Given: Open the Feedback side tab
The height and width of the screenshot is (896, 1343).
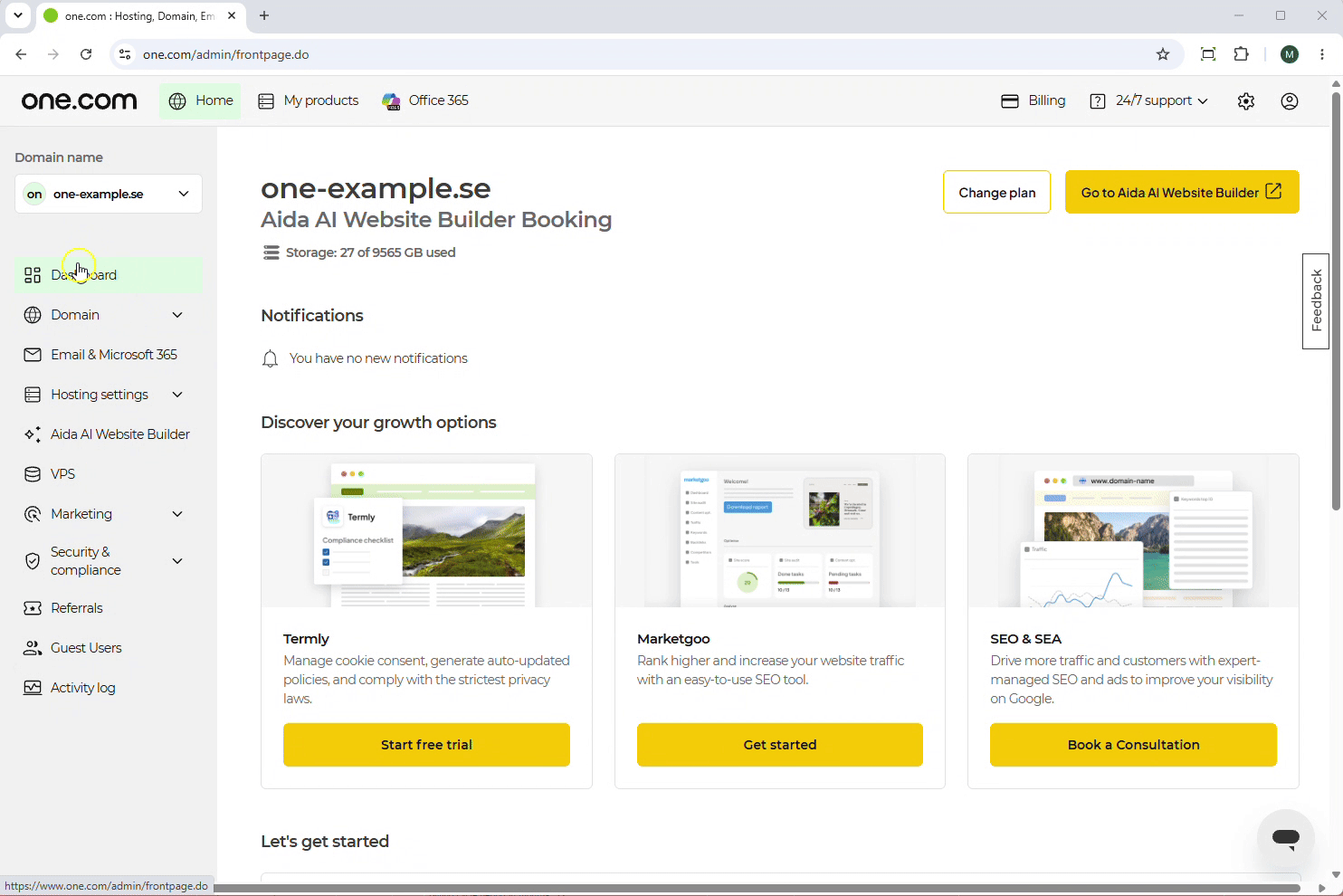Looking at the screenshot, I should point(1316,301).
